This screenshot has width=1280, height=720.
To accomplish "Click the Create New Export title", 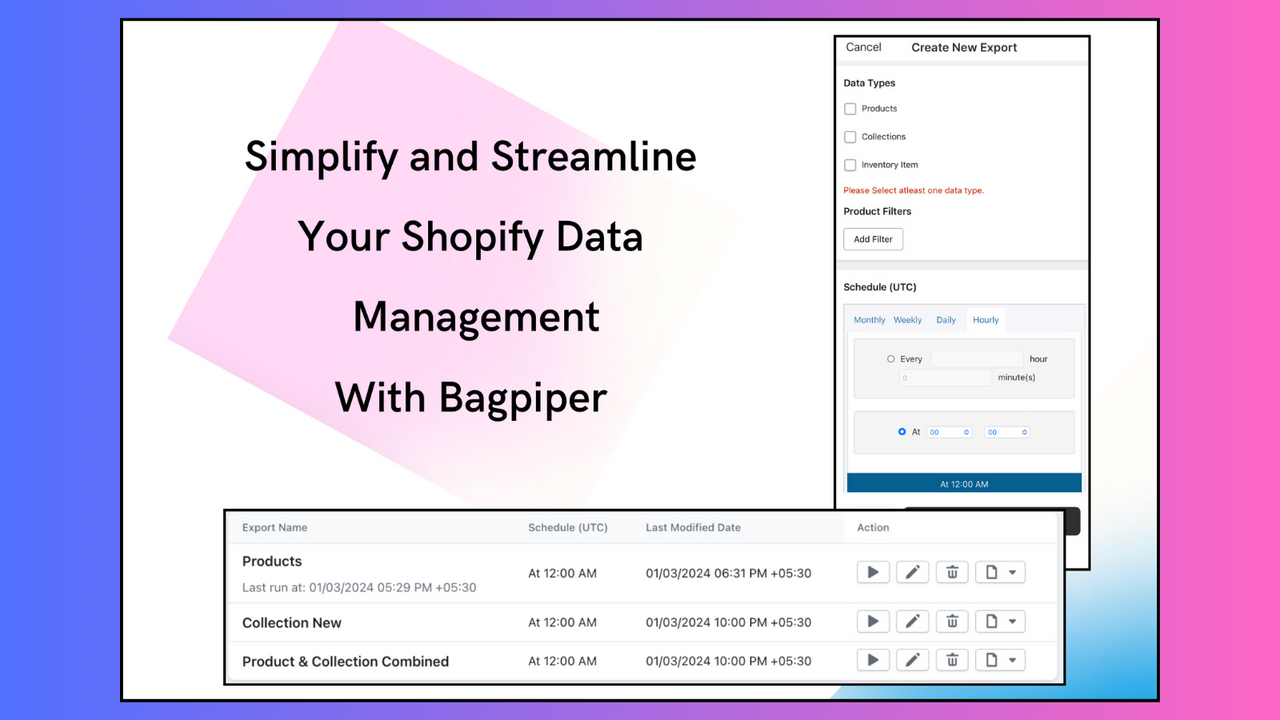I will pos(964,47).
